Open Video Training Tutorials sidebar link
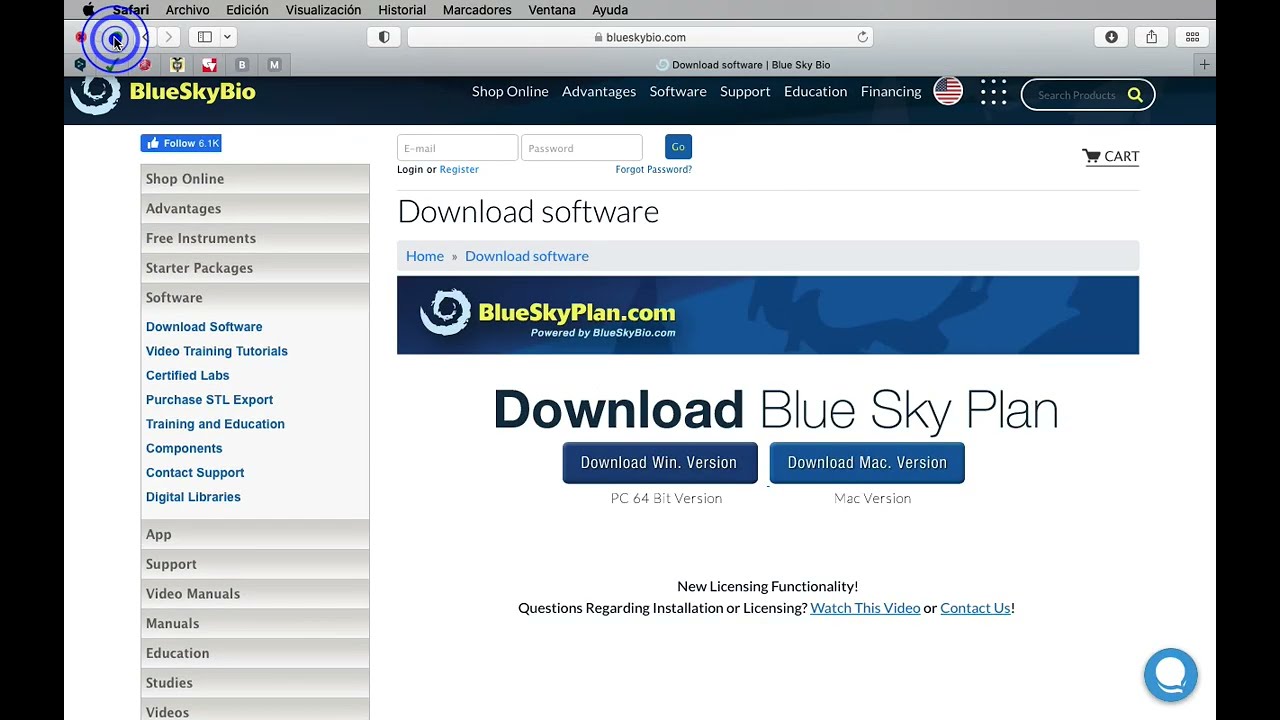1280x720 pixels. [217, 351]
